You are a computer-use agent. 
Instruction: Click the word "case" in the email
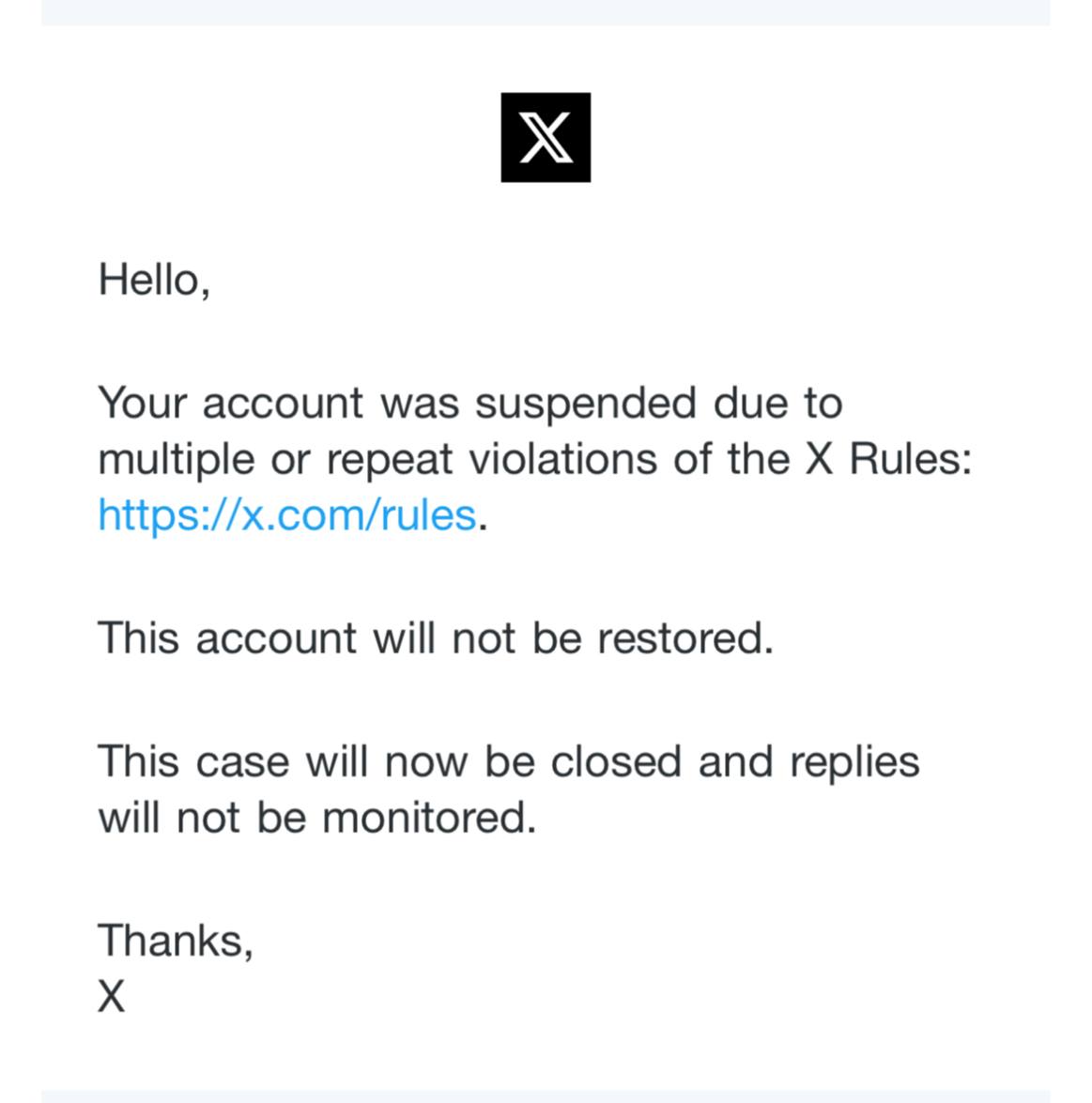(x=242, y=761)
